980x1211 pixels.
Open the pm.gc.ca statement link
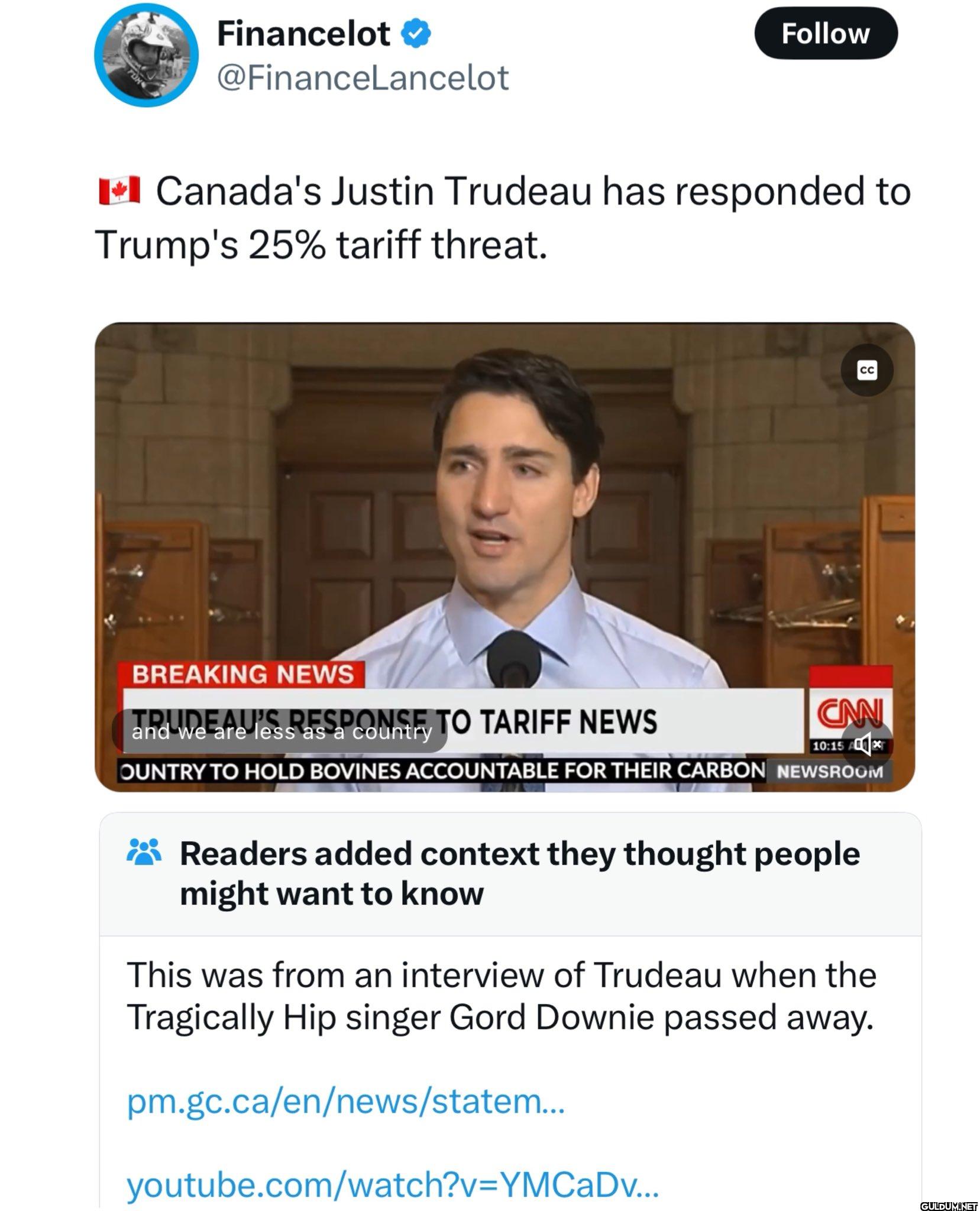point(346,1102)
